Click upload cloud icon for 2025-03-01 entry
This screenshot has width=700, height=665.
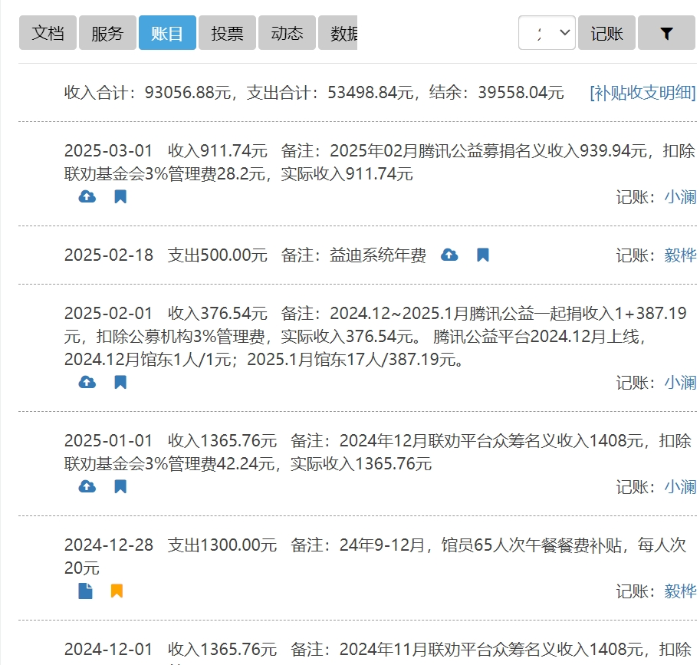click(x=87, y=197)
